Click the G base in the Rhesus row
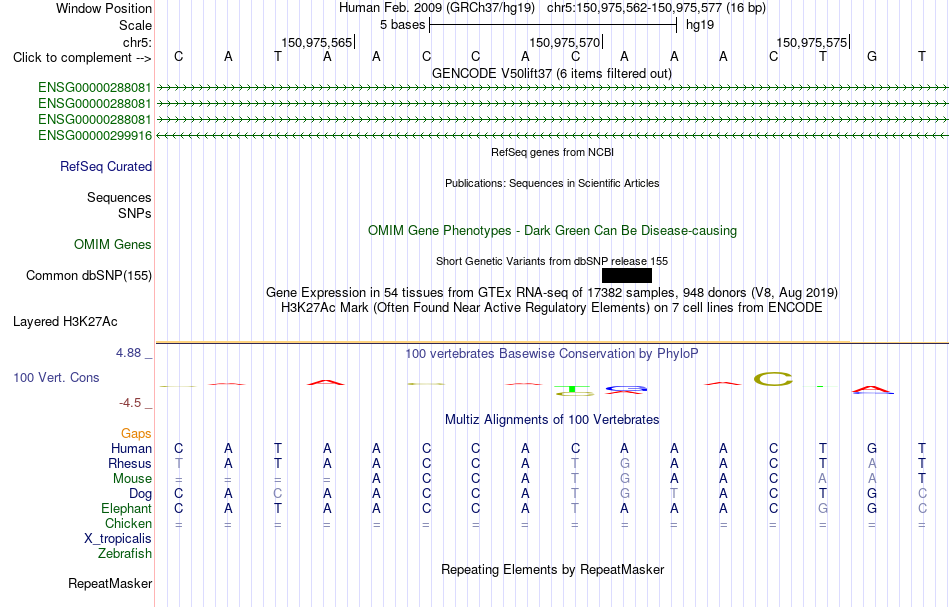This screenshot has width=950, height=607. tap(625, 463)
